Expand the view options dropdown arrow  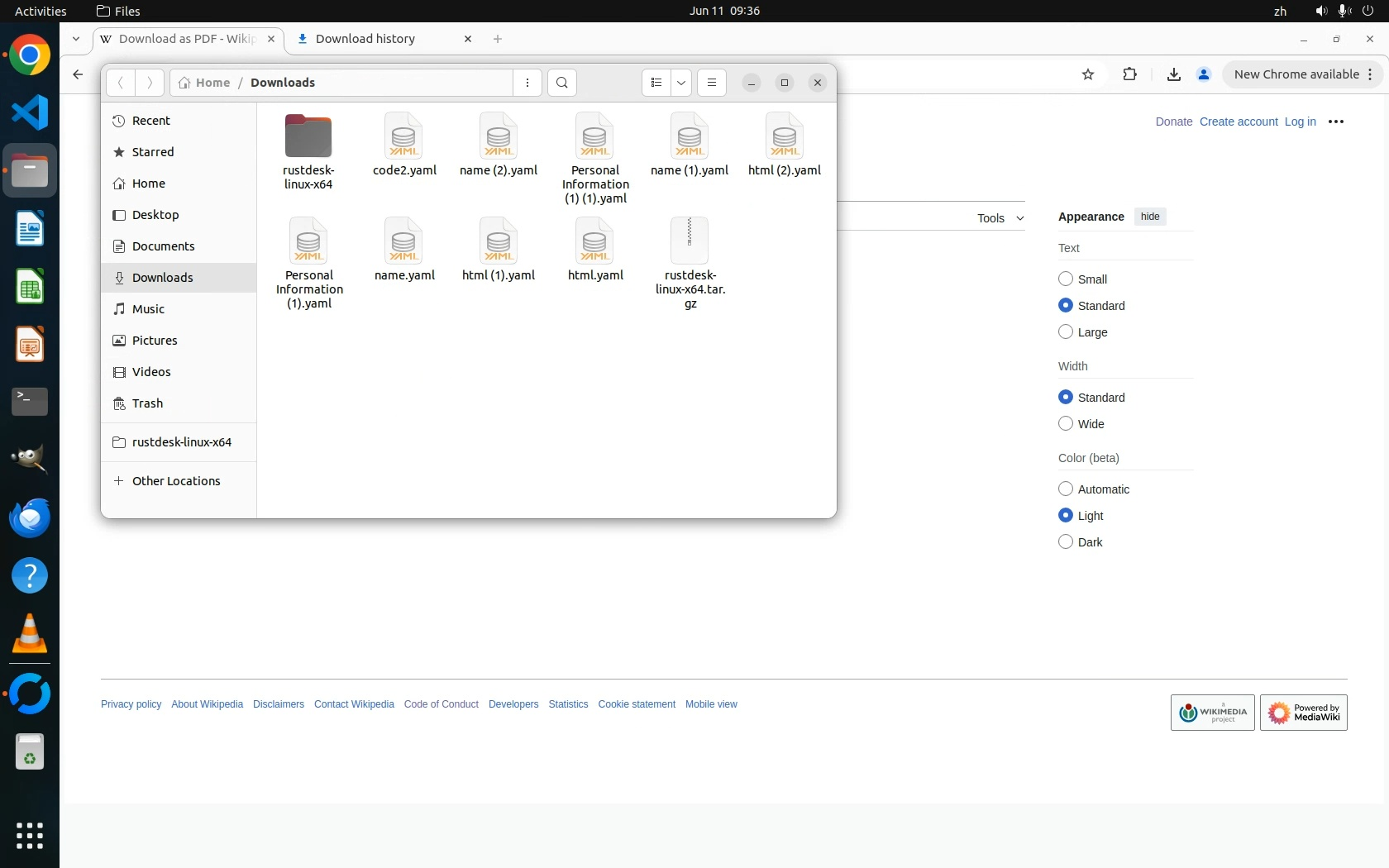tap(681, 83)
